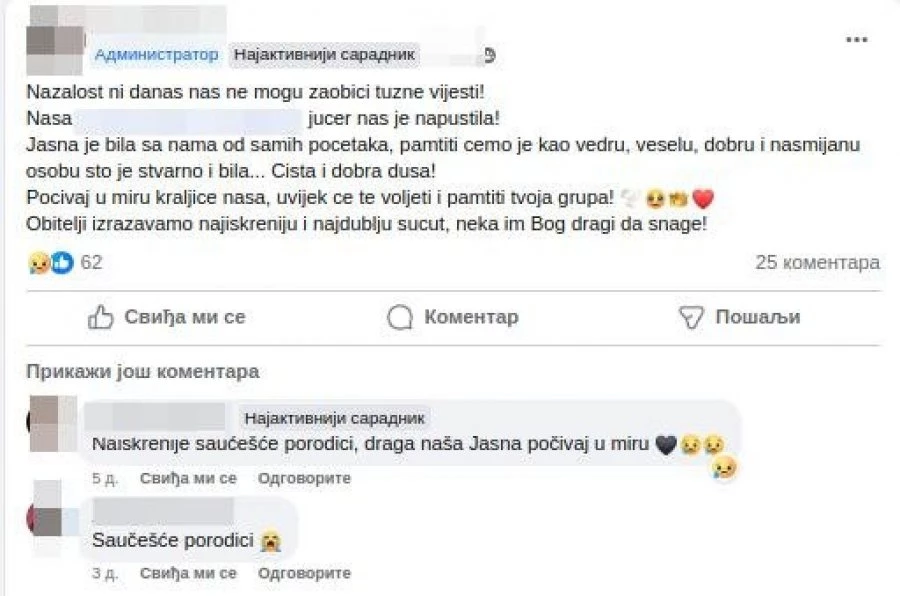Open the post author's profile picture
The width and height of the screenshot is (900, 596).
(x=55, y=39)
